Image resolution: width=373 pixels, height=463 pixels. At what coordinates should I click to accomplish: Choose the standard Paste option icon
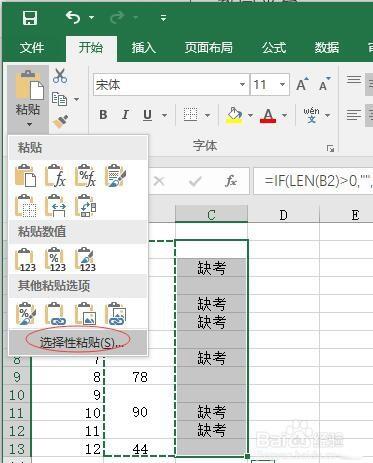tap(26, 175)
